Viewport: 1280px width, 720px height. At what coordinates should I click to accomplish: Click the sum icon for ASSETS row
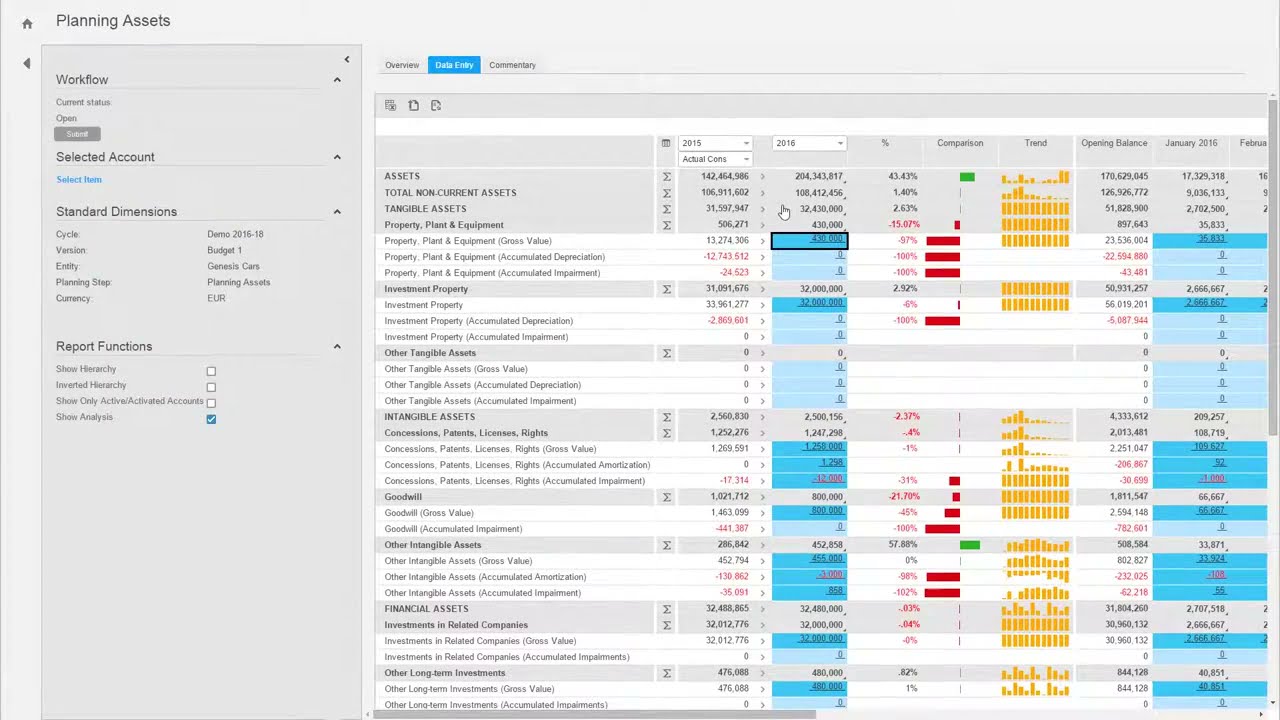point(667,177)
